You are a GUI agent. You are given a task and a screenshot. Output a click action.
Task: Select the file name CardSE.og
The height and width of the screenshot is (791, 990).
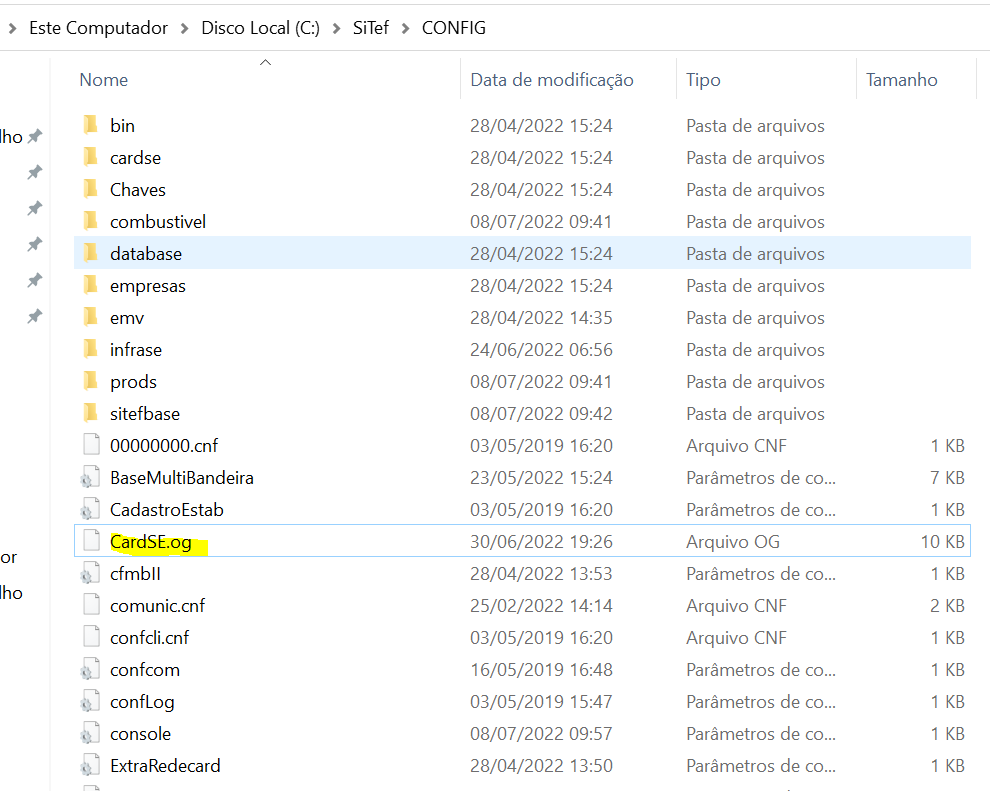151,542
